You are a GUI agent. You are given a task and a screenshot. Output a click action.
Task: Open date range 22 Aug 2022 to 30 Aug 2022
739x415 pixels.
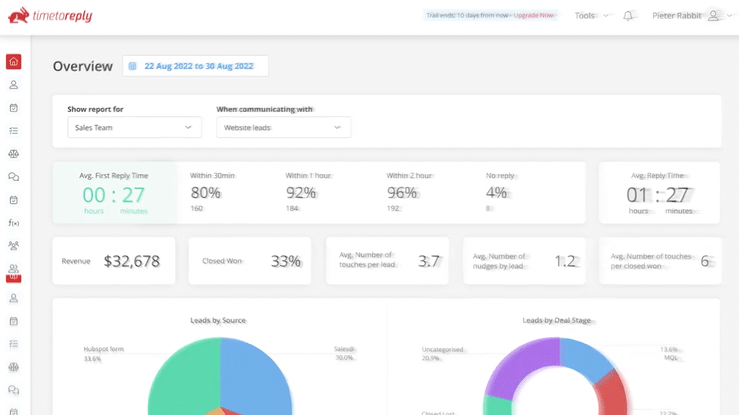(x=196, y=66)
